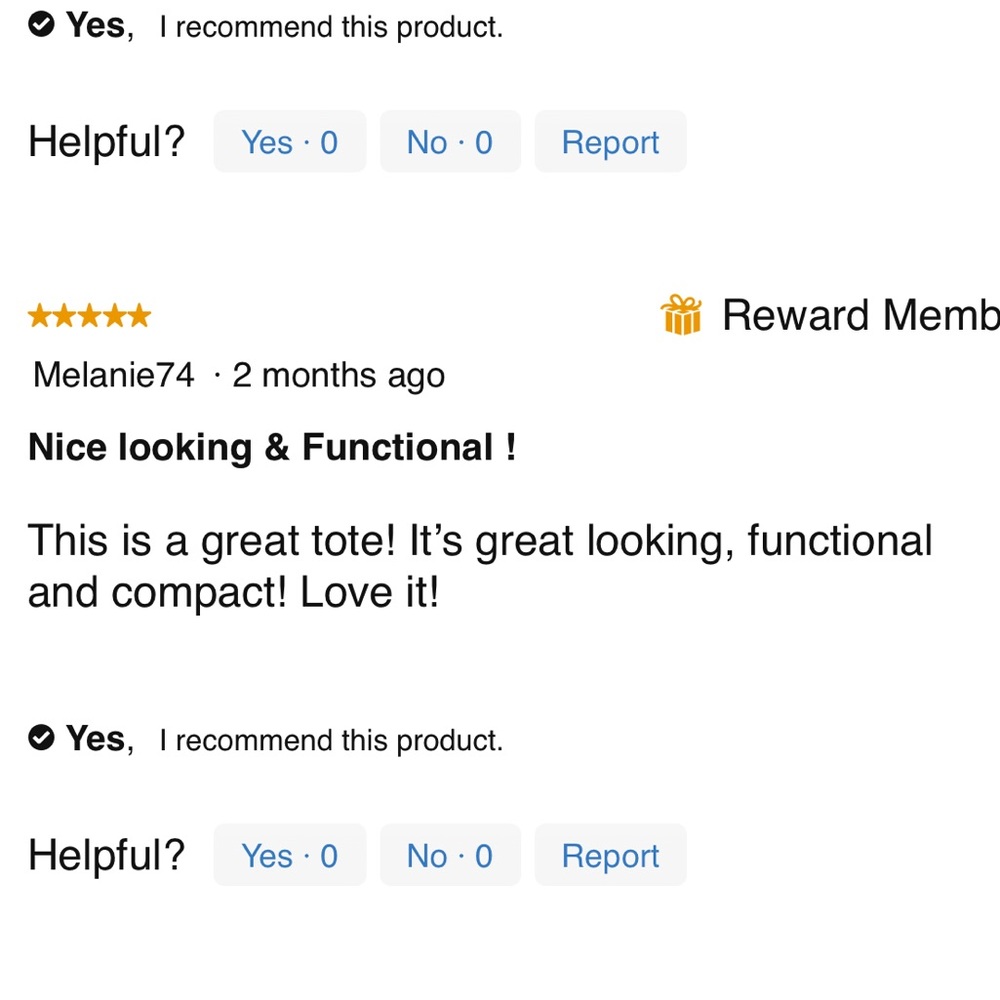
Task: Click the Reward Member badge label
Action: pos(860,315)
